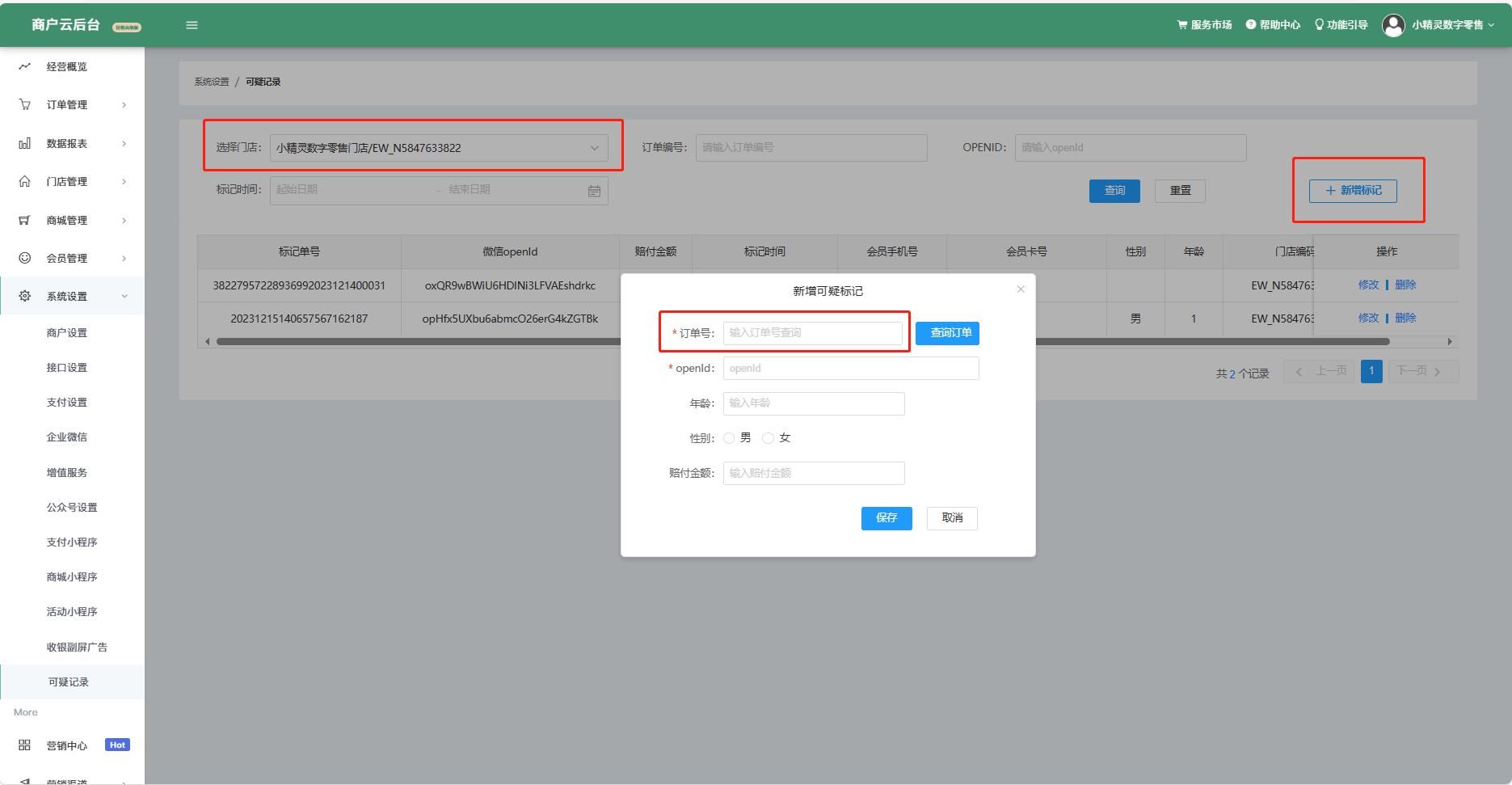Open 支付小程序 in the sidebar
This screenshot has height=785, width=1512.
tap(72, 542)
